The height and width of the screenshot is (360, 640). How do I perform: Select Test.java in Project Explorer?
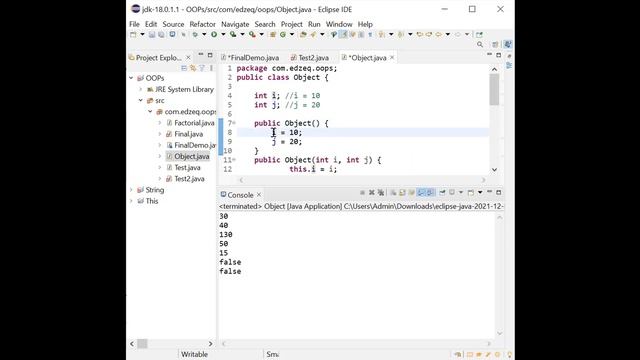pyautogui.click(x=187, y=168)
